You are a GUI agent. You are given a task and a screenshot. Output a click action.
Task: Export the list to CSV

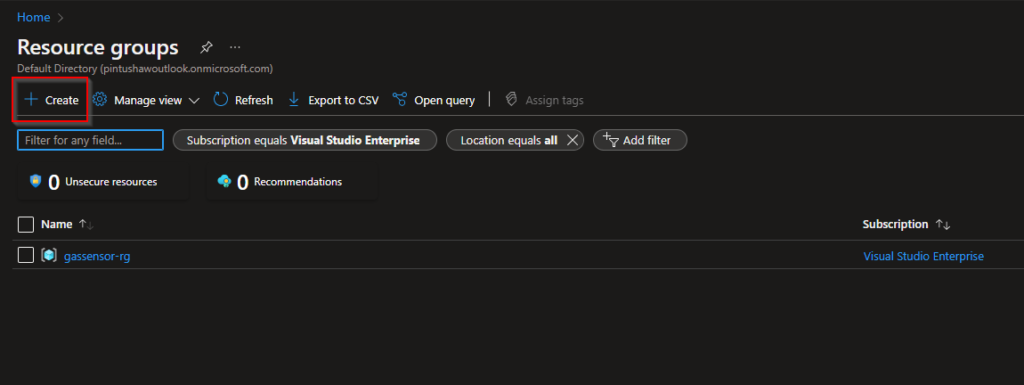pos(333,100)
